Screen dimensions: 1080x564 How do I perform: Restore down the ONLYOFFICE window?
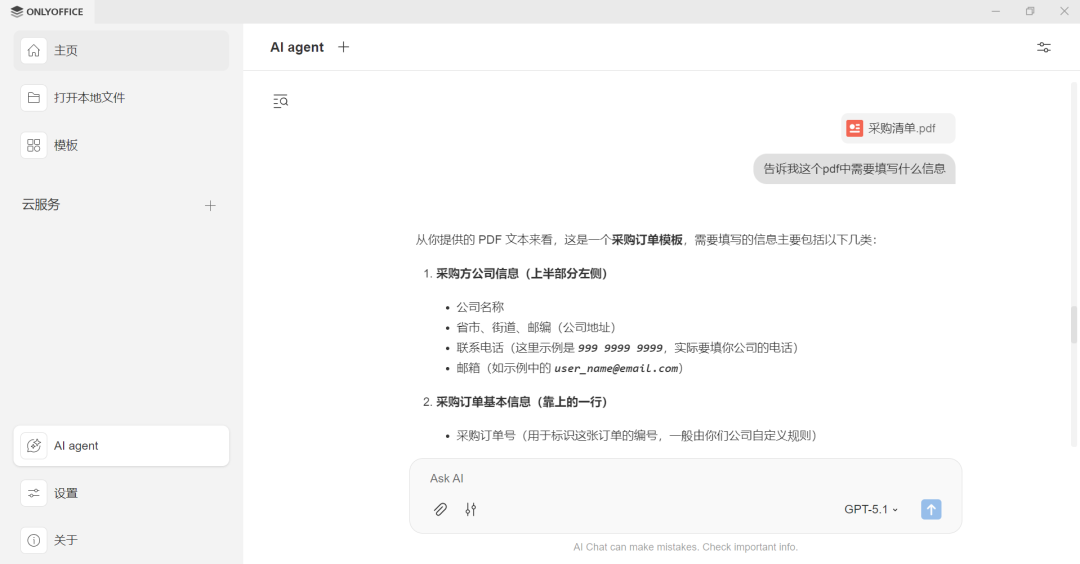coord(1030,12)
